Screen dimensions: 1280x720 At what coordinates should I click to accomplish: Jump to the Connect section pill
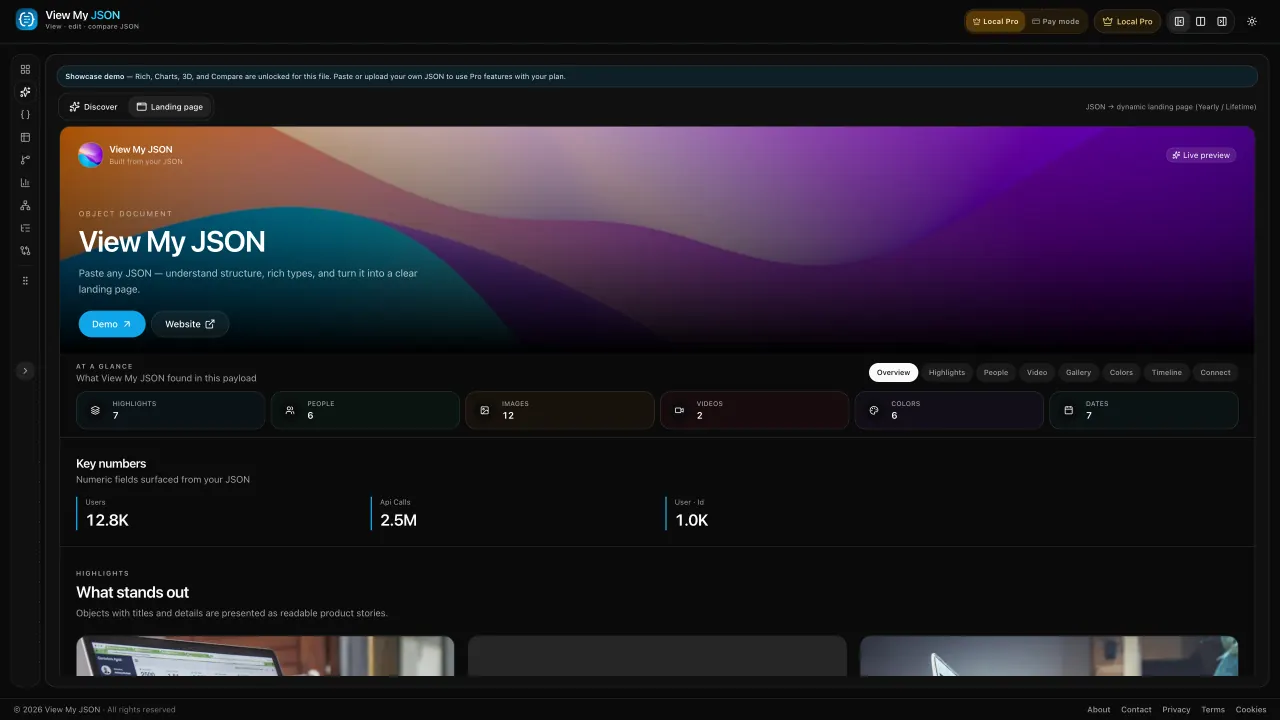click(x=1215, y=372)
